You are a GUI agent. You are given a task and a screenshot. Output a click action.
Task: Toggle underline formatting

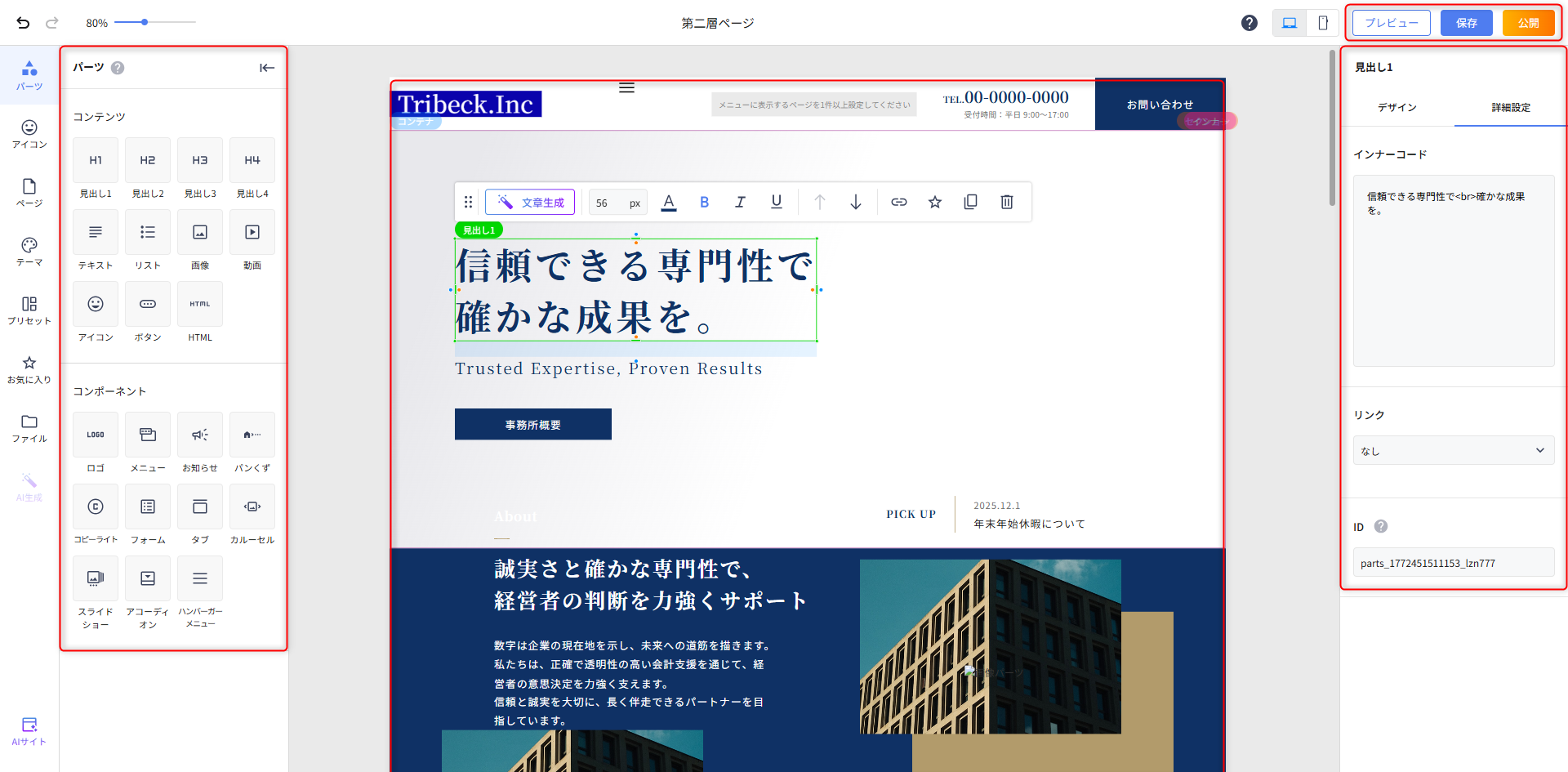[x=776, y=202]
